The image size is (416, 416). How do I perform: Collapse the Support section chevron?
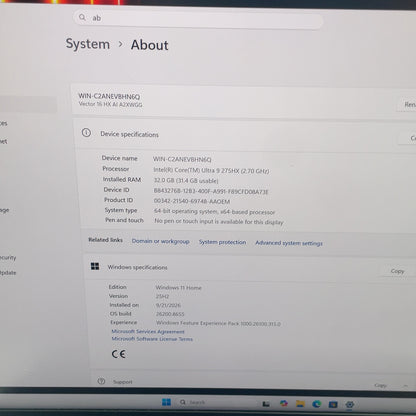click(405, 386)
